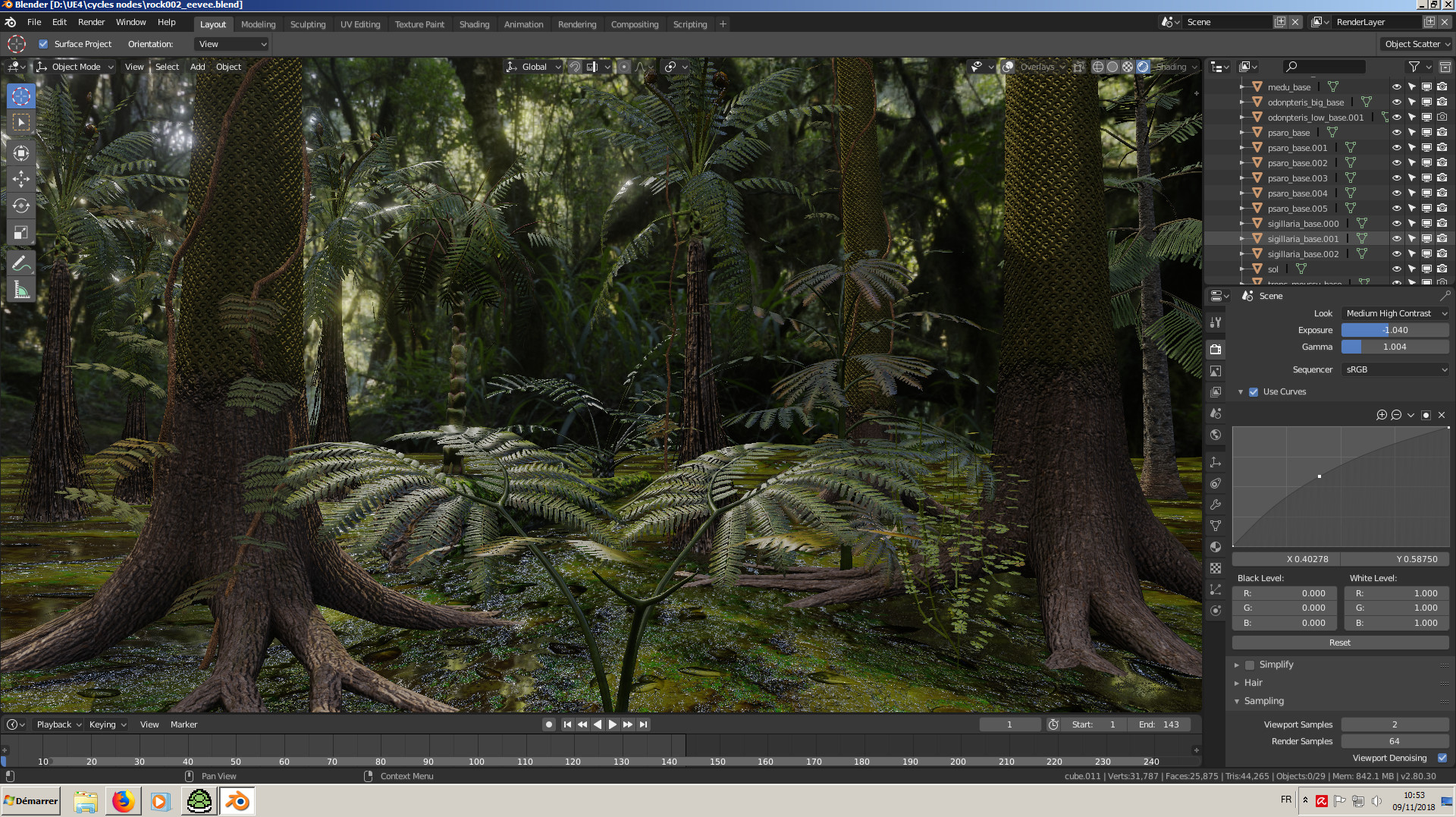Play the animation forward
Viewport: 1456px width, 817px height.
pyautogui.click(x=613, y=724)
